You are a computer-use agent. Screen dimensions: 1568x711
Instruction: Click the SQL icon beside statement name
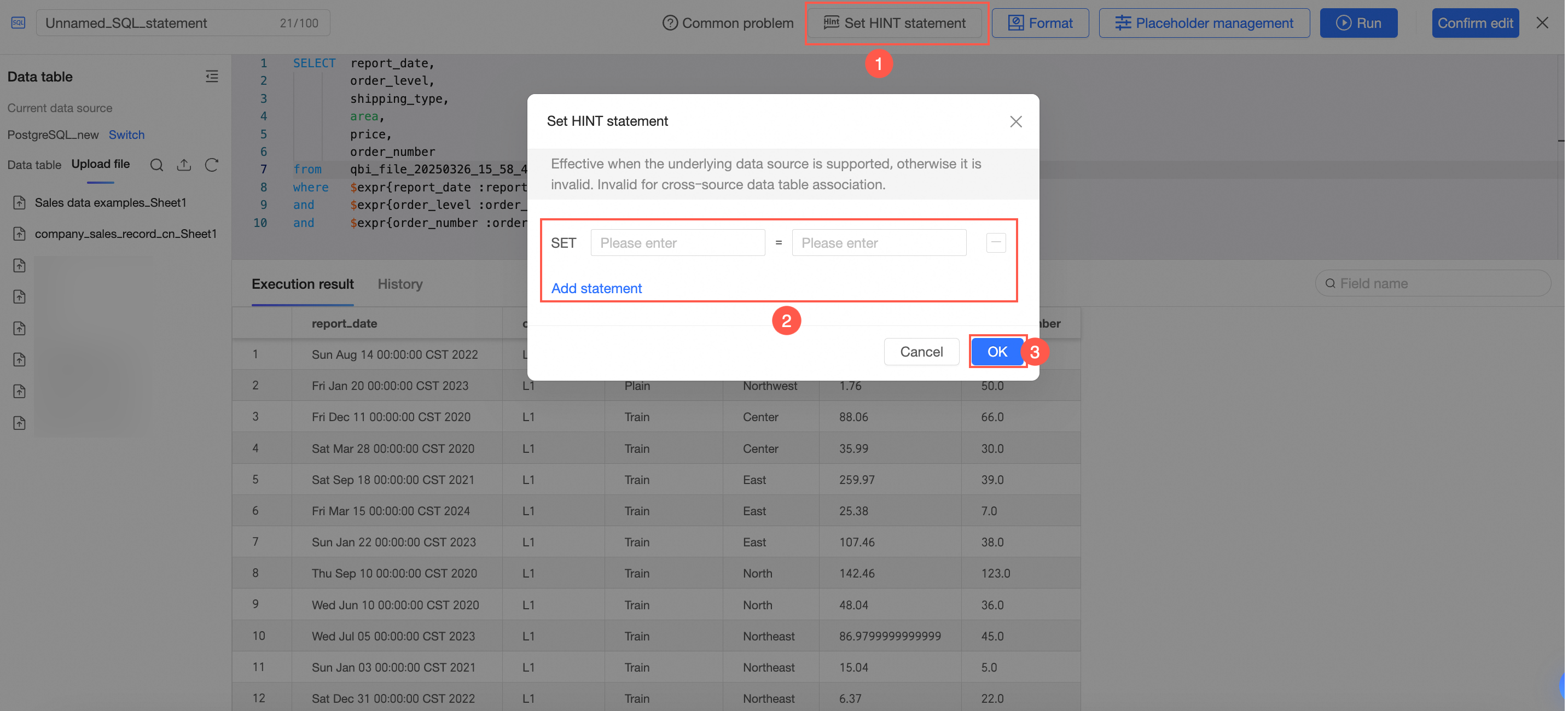(x=18, y=23)
